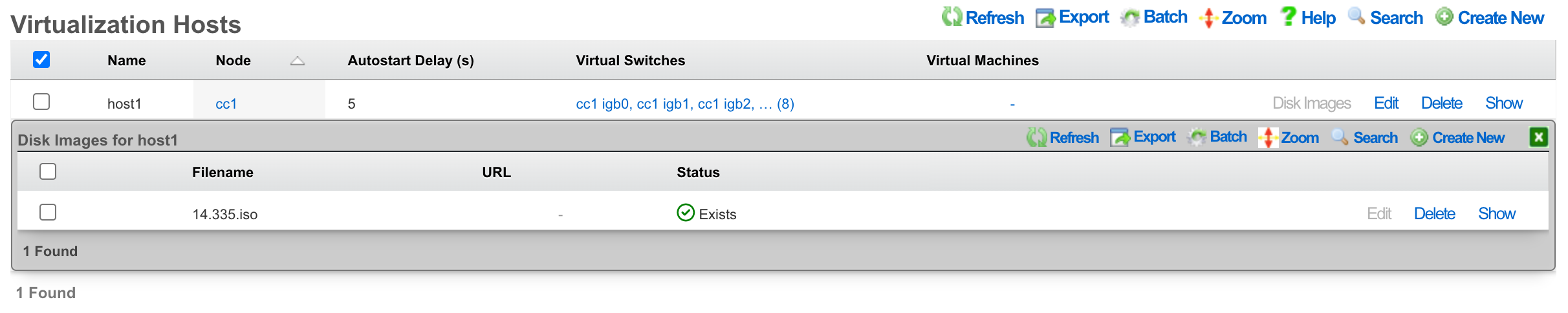Click the top Create New plus icon
This screenshot has height=313, width=1568.
[1444, 17]
